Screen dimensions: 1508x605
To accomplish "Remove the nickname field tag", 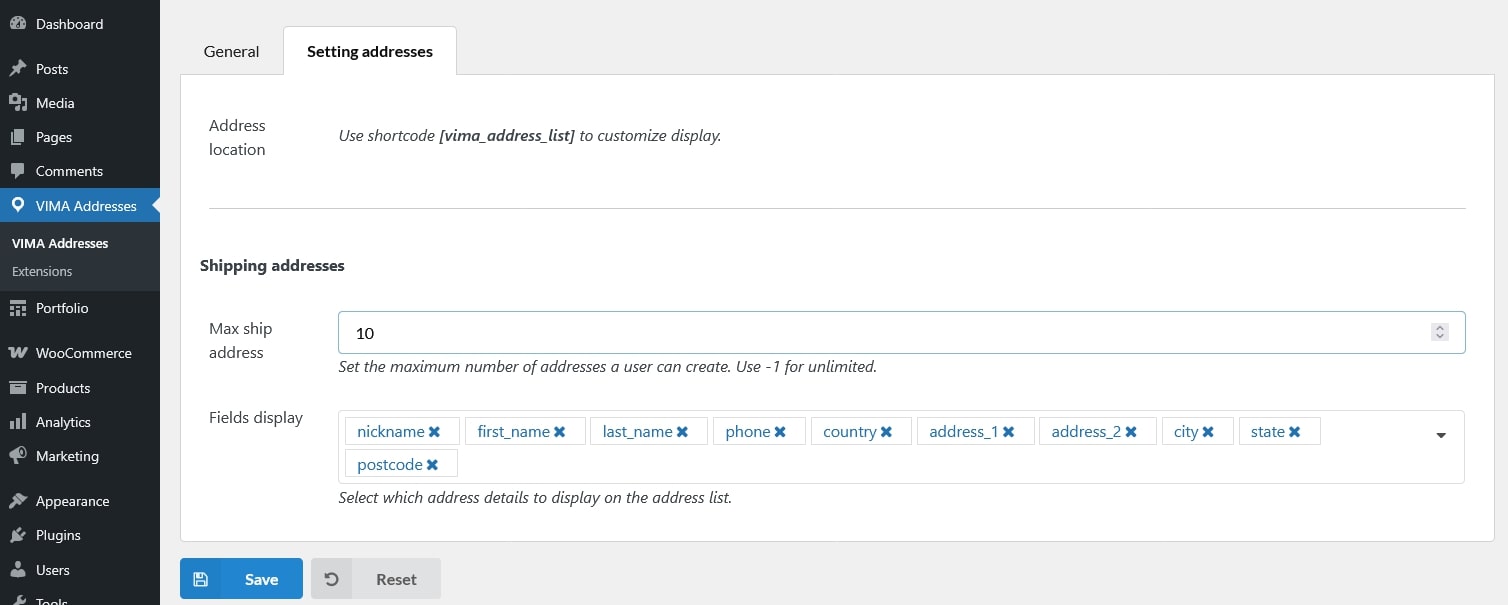I will pos(434,432).
